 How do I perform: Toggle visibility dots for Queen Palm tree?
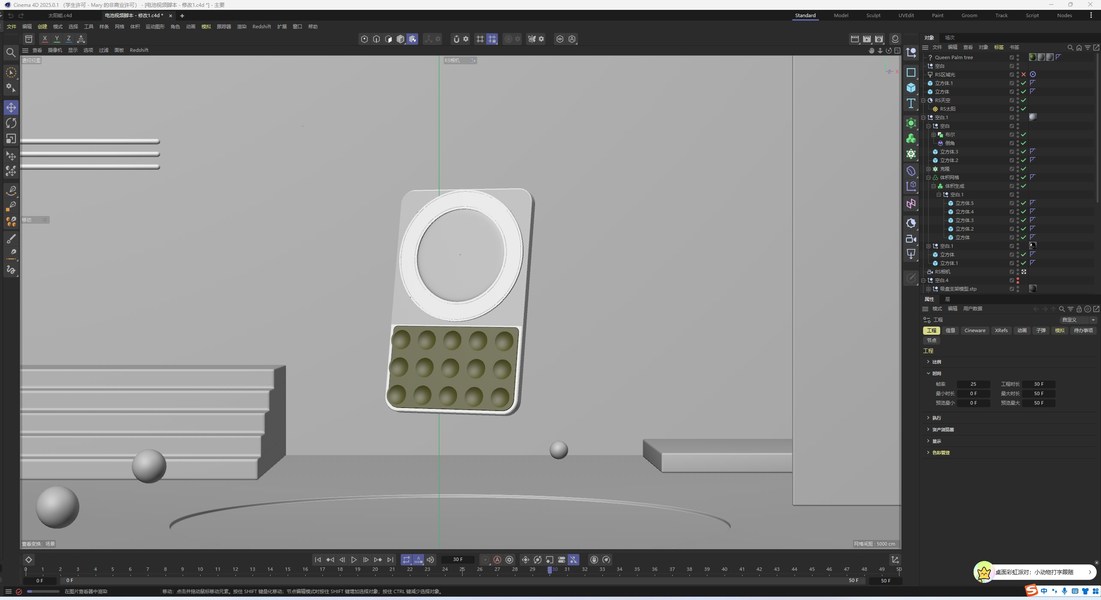coord(1018,58)
